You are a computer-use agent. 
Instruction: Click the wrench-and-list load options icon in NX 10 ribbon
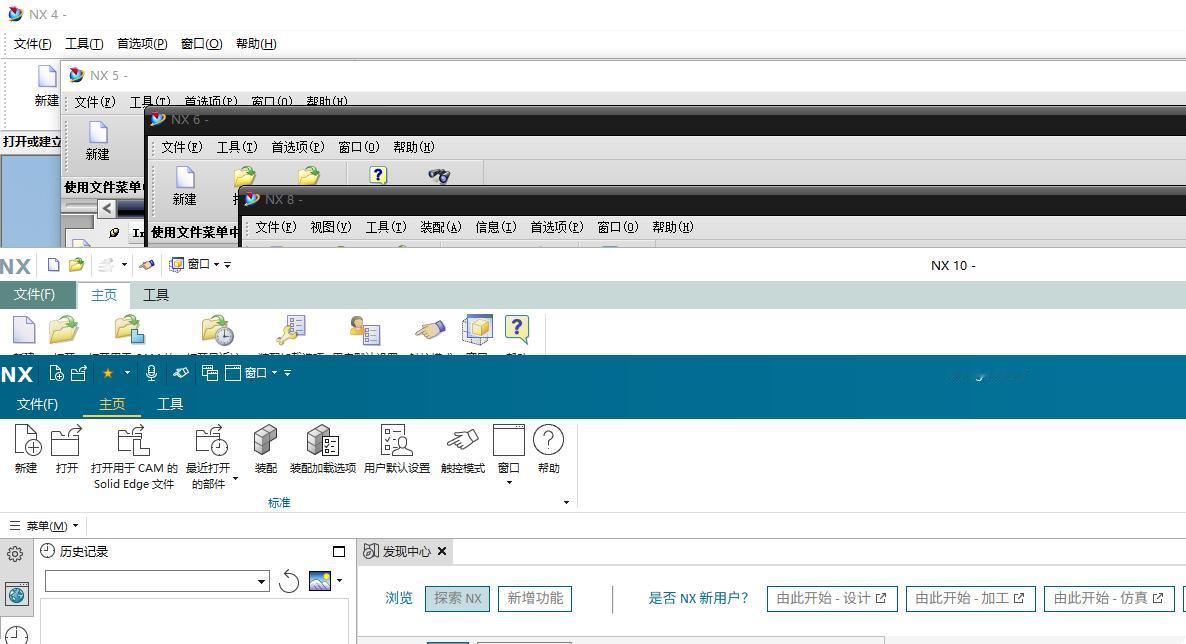(x=291, y=331)
